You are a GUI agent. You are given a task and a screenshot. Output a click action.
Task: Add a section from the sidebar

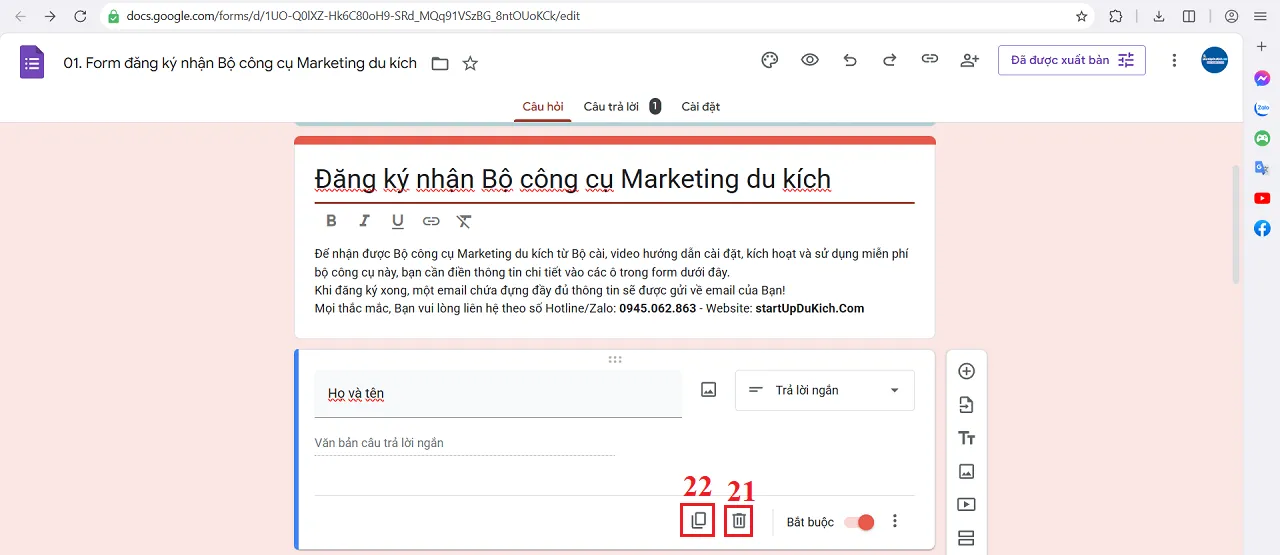(966, 538)
